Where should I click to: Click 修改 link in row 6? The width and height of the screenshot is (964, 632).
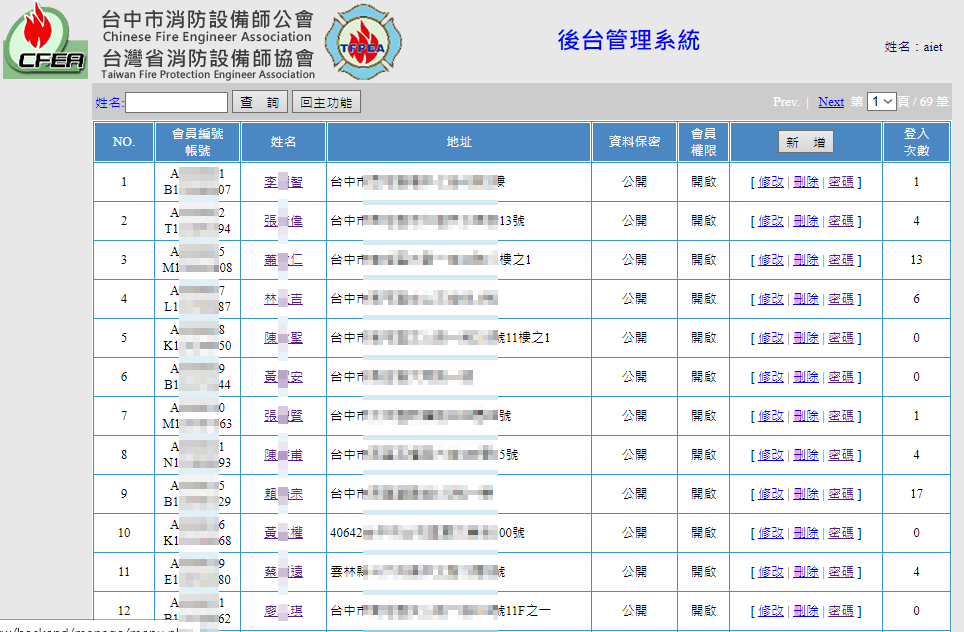point(771,377)
